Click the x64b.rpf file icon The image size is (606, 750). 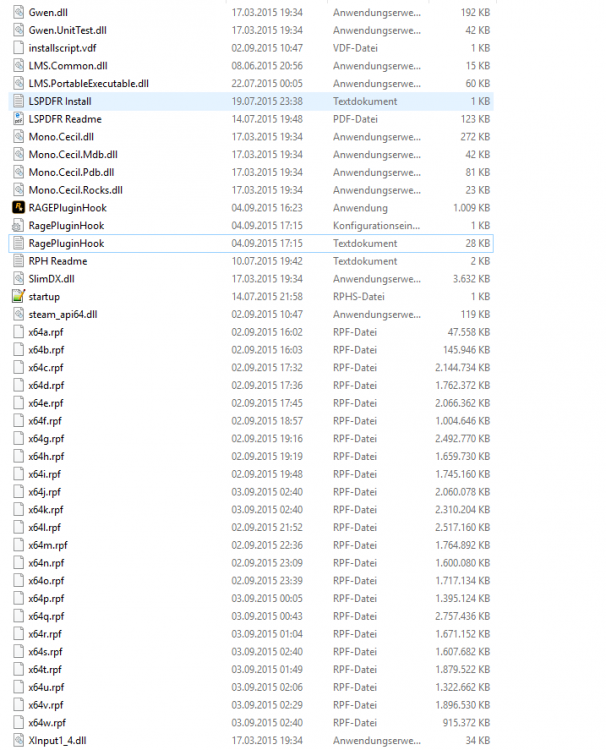tap(18, 350)
